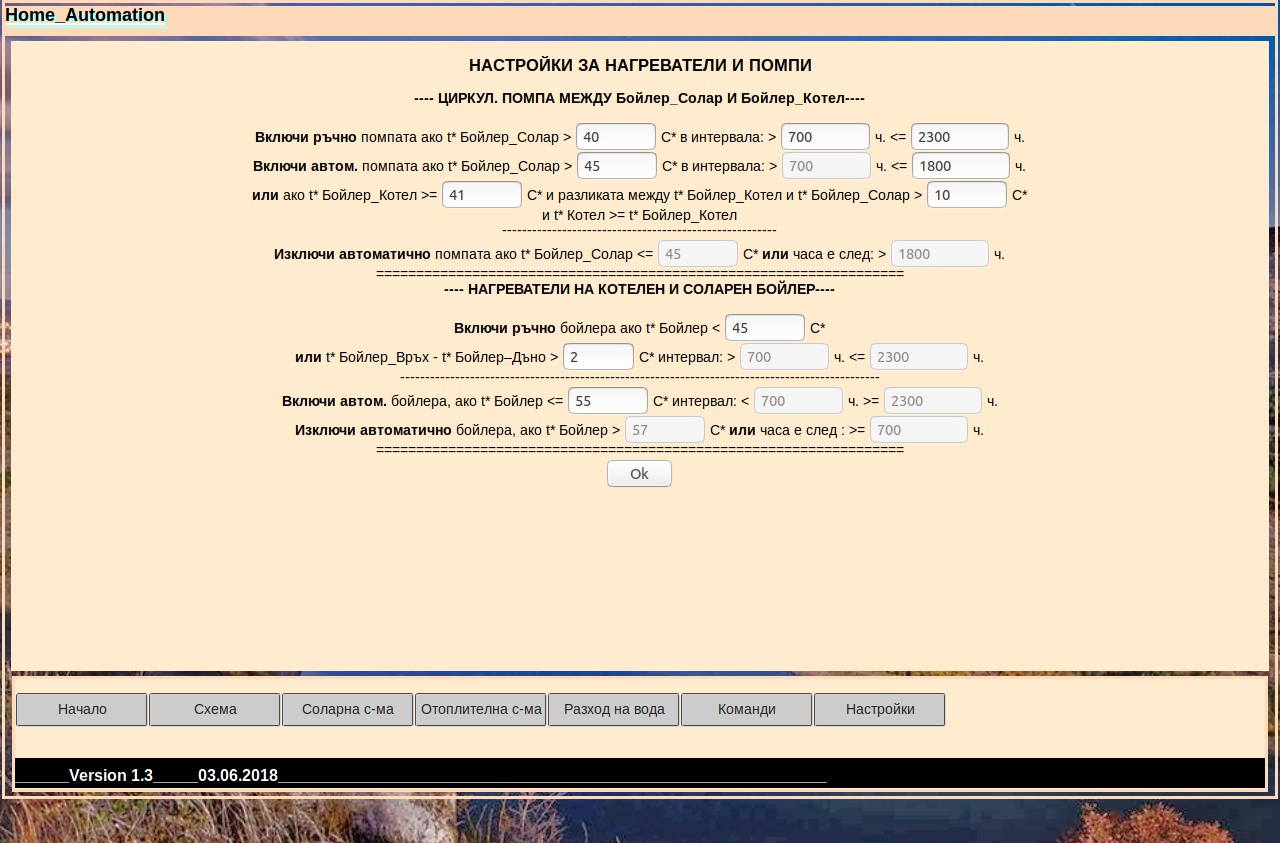The height and width of the screenshot is (843, 1280).
Task: Go to the Схема page
Action: click(215, 709)
